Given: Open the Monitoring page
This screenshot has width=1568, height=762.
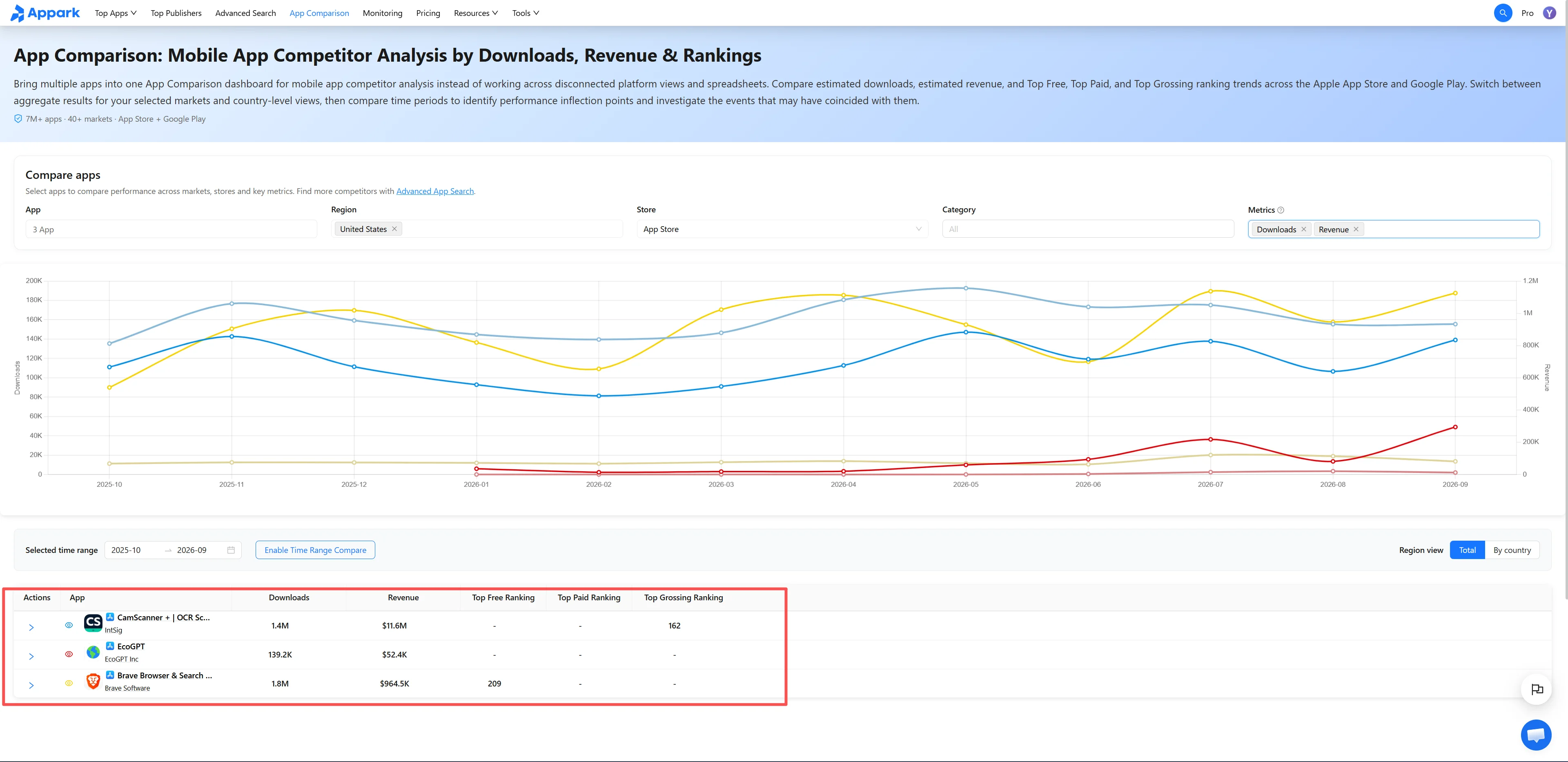Looking at the screenshot, I should [x=382, y=13].
